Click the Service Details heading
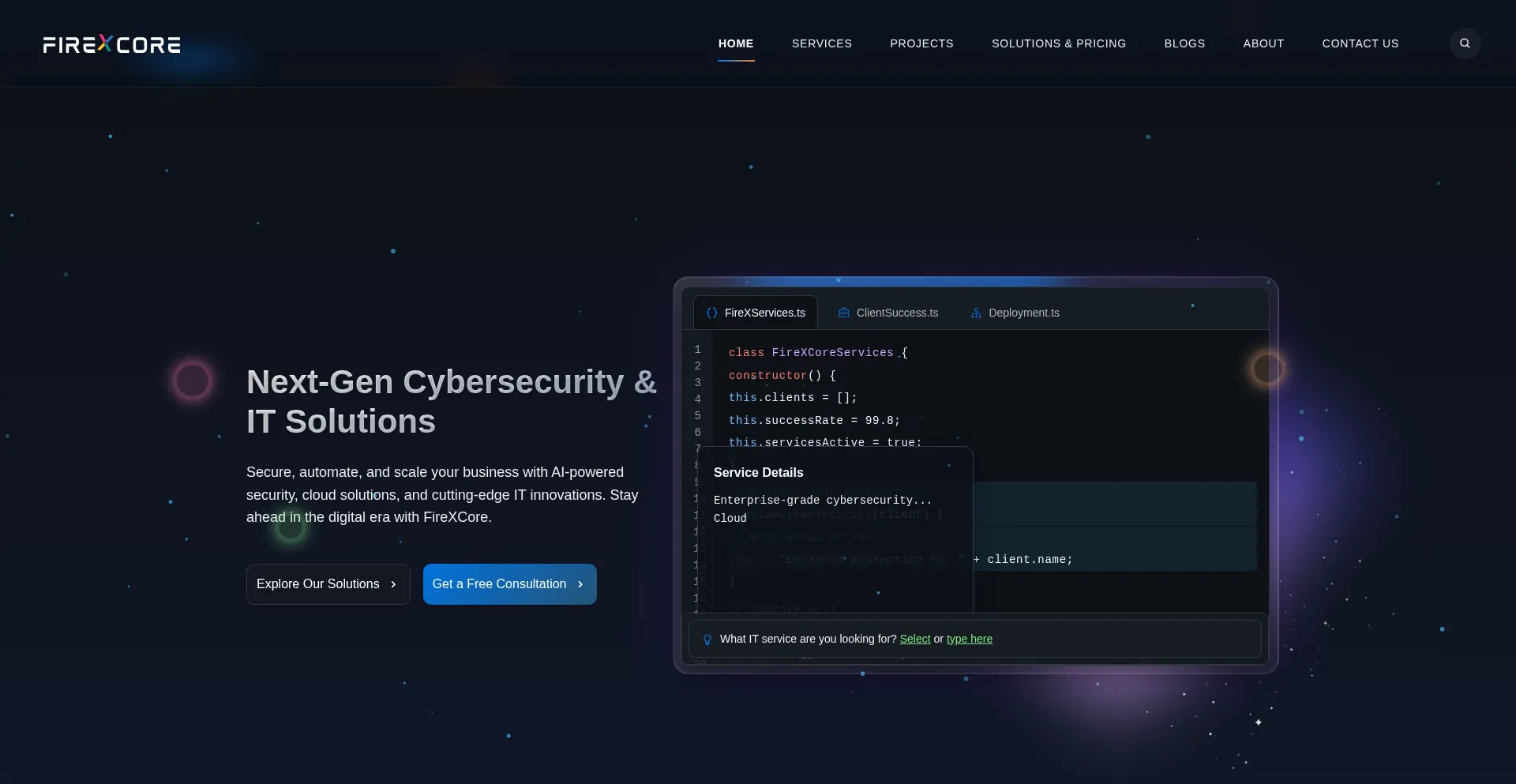This screenshot has width=1516, height=784. click(758, 472)
